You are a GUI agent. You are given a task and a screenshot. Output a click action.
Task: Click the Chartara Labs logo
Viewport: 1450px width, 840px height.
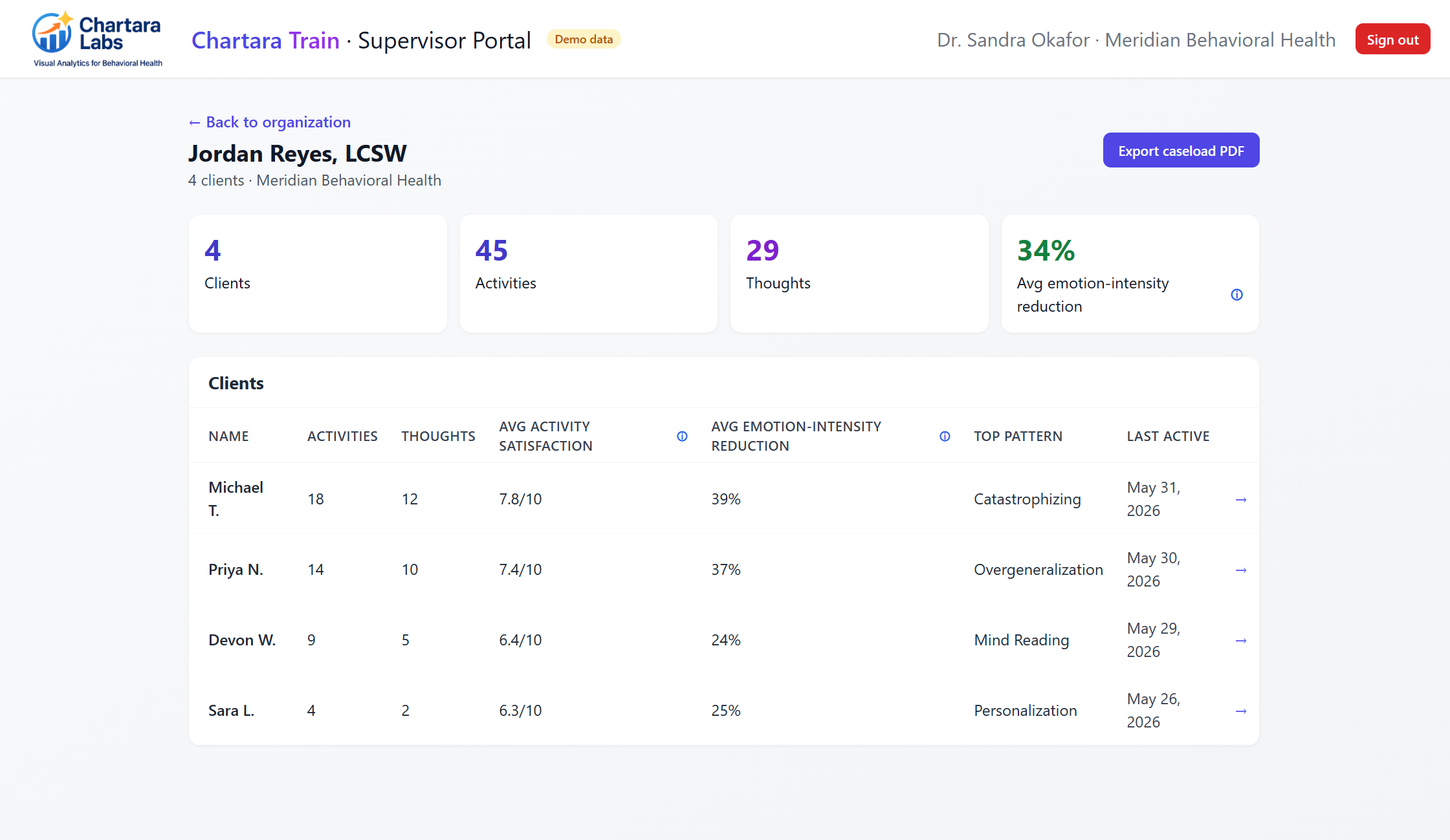[97, 39]
